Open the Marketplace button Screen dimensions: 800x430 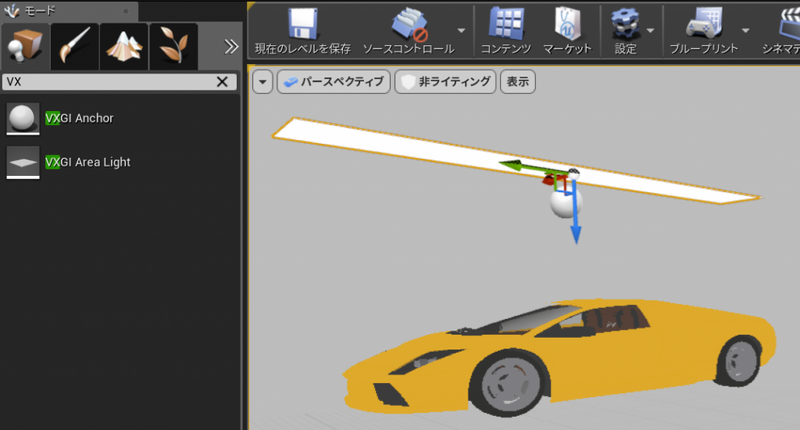pos(567,31)
